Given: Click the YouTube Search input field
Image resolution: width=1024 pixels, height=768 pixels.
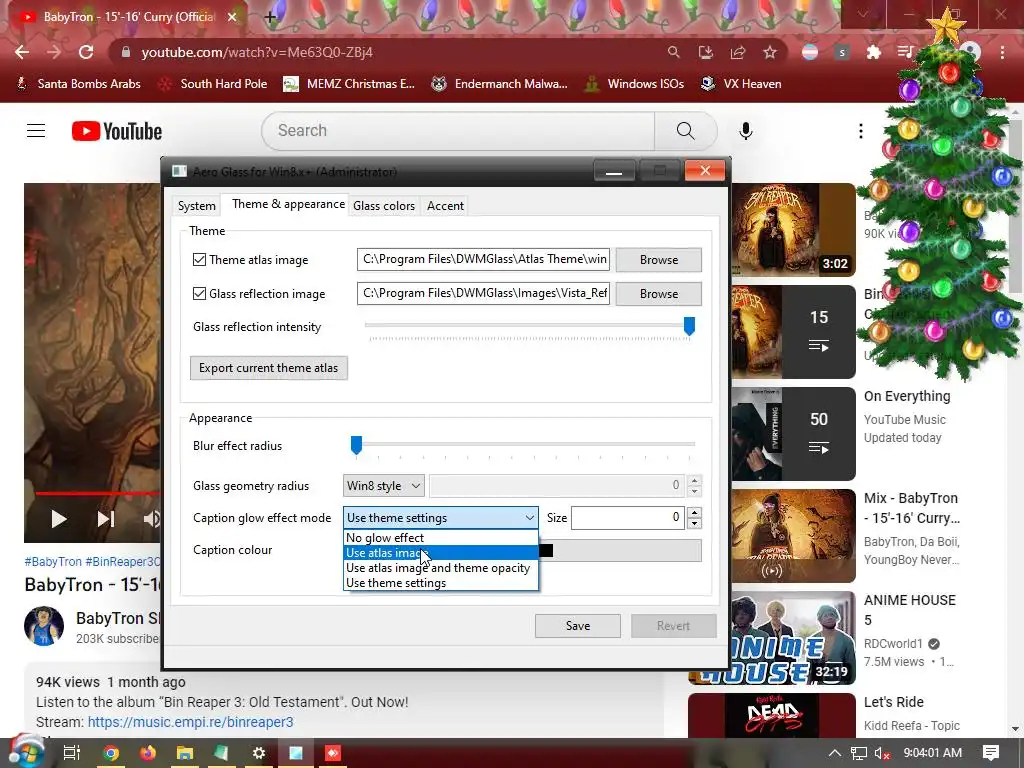Looking at the screenshot, I should [458, 131].
